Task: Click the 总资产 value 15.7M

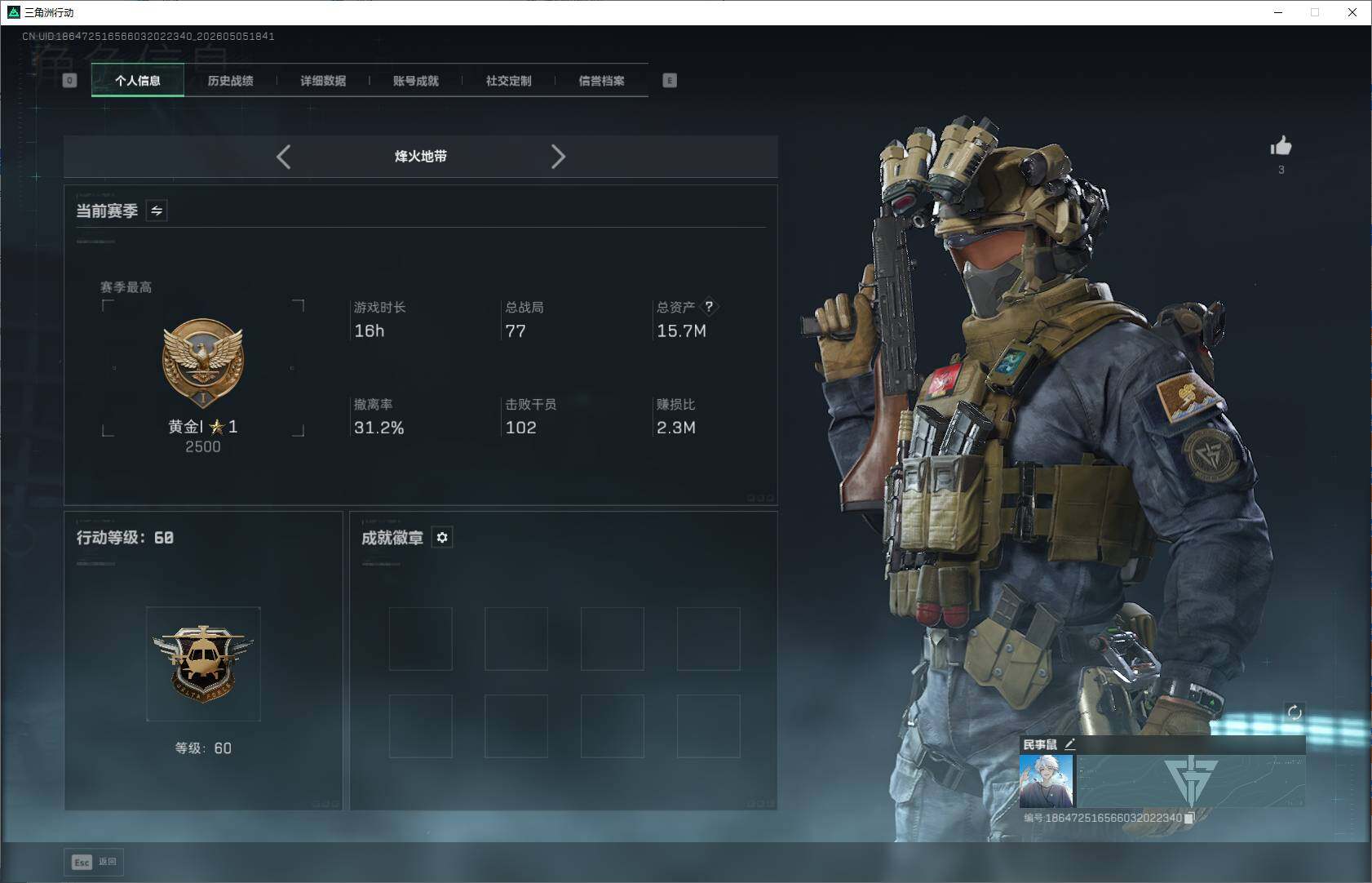Action: point(682,331)
